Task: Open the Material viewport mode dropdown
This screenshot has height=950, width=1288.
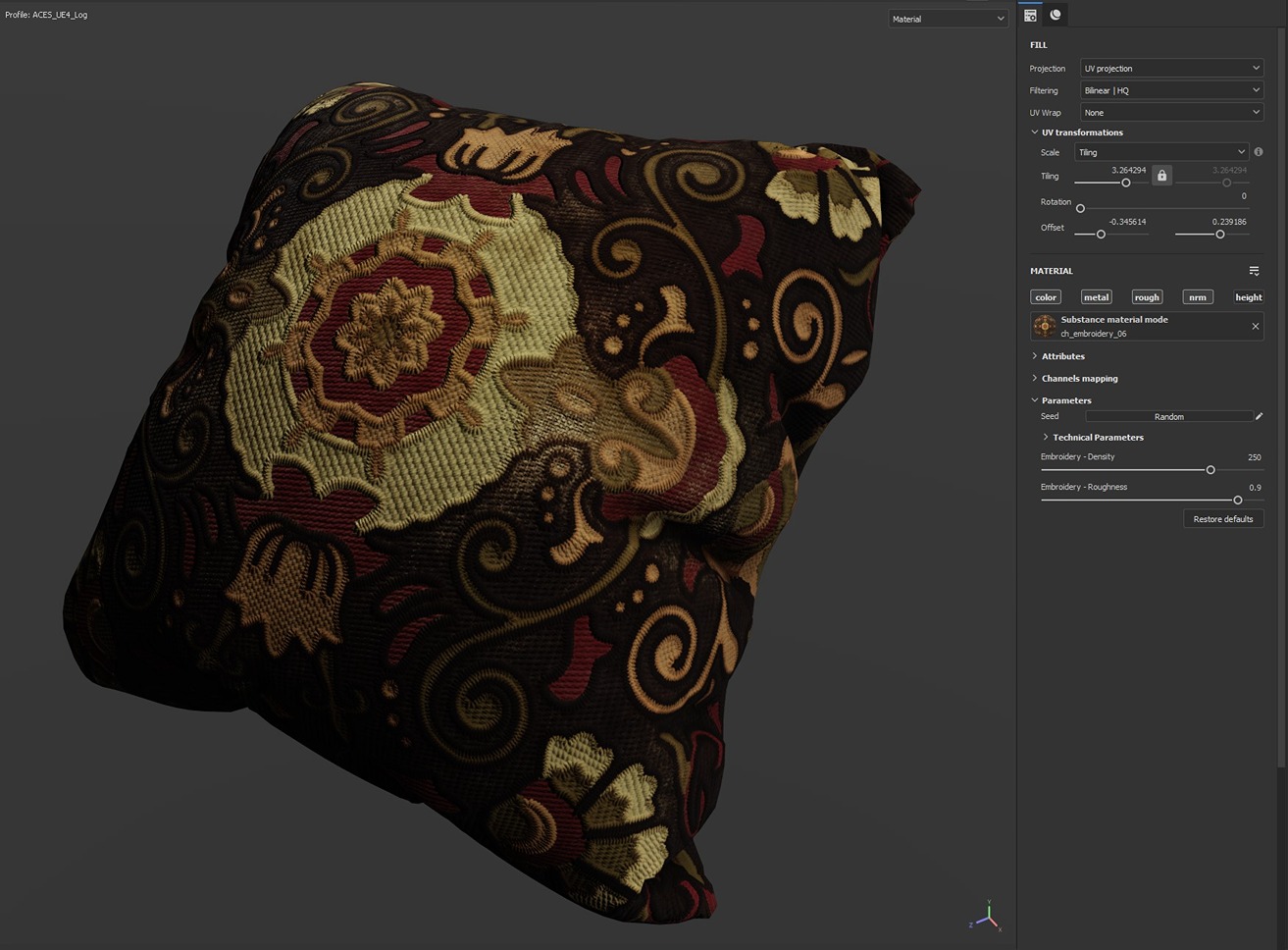Action: (948, 19)
